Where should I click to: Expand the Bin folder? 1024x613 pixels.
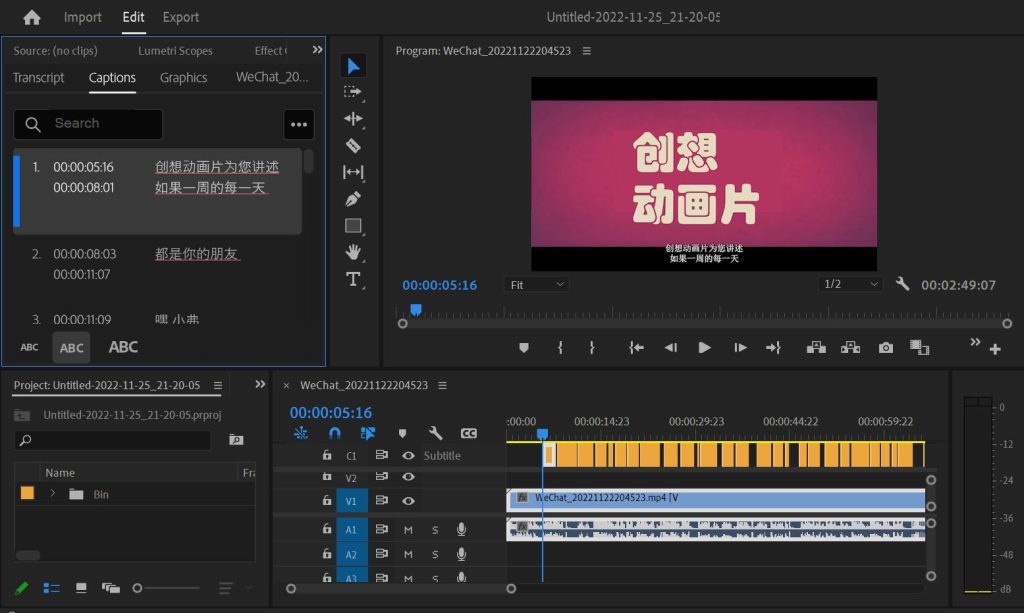(x=52, y=494)
